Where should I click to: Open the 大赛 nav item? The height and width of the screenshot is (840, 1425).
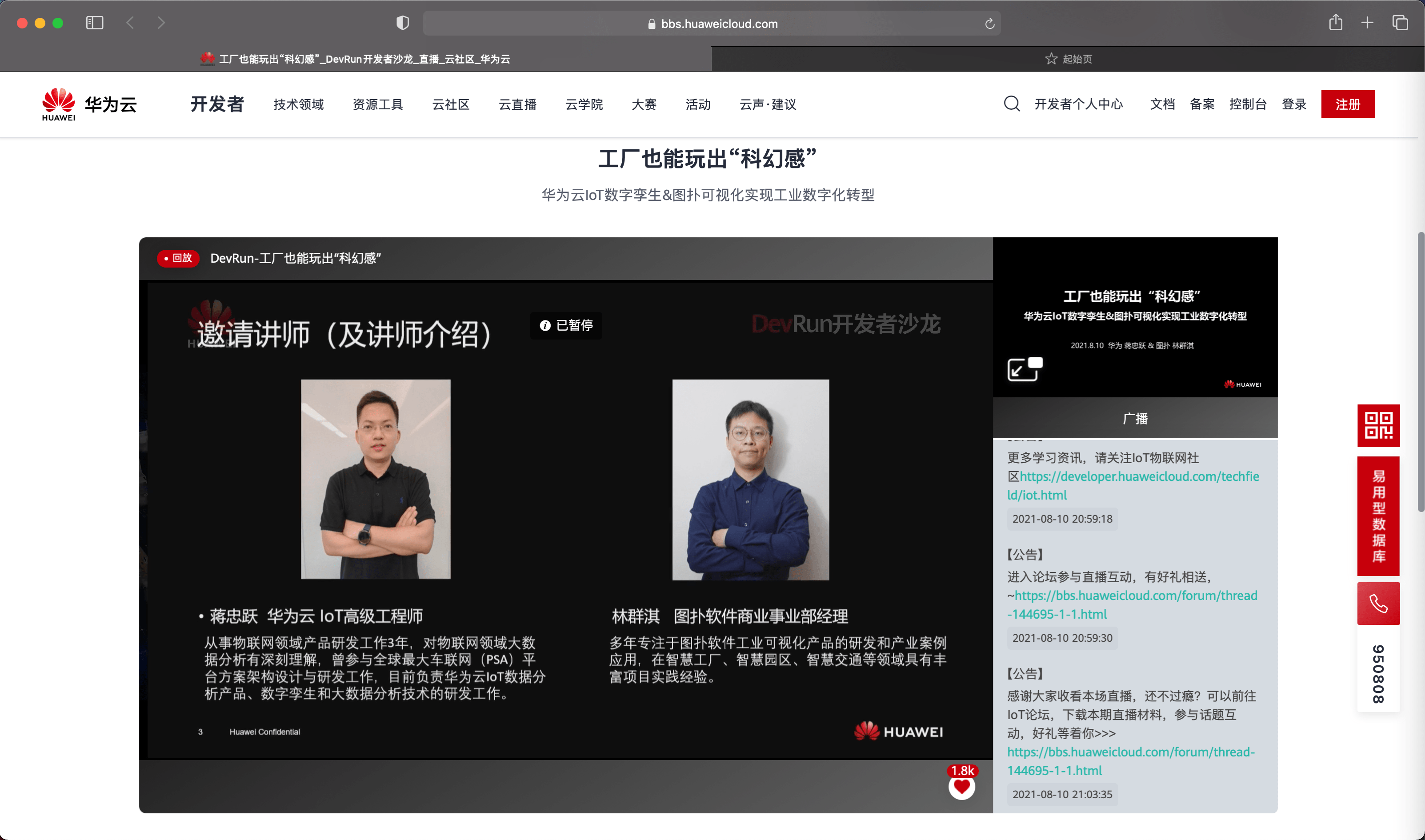pos(644,104)
